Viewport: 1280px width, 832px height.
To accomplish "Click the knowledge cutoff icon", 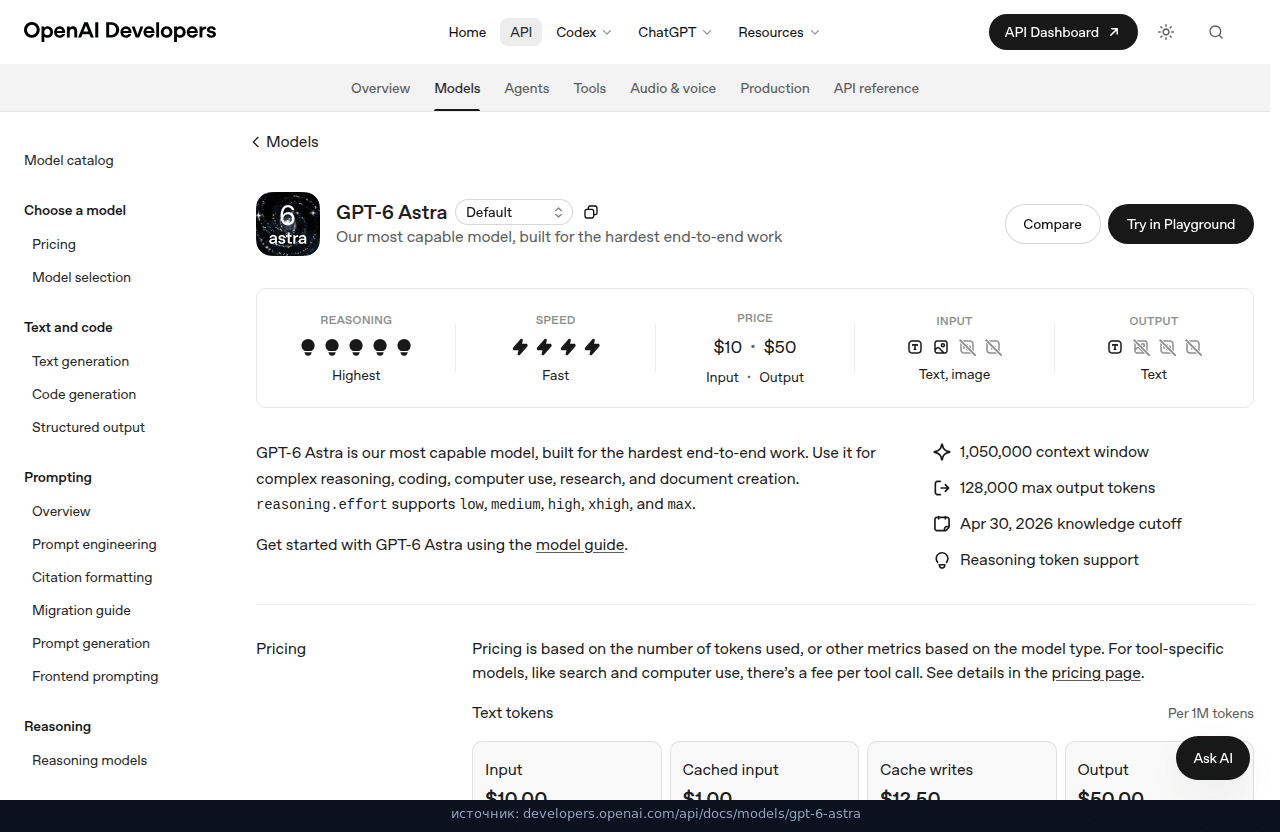I will (941, 524).
